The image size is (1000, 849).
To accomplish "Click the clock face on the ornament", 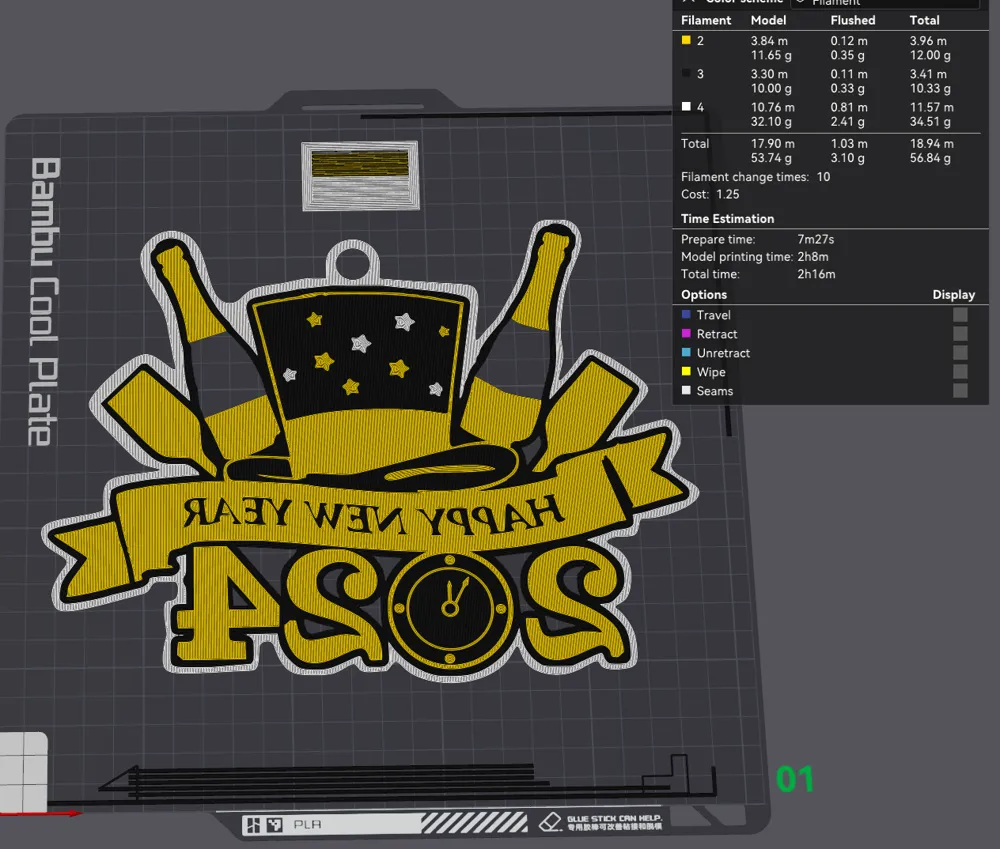I will 451,601.
